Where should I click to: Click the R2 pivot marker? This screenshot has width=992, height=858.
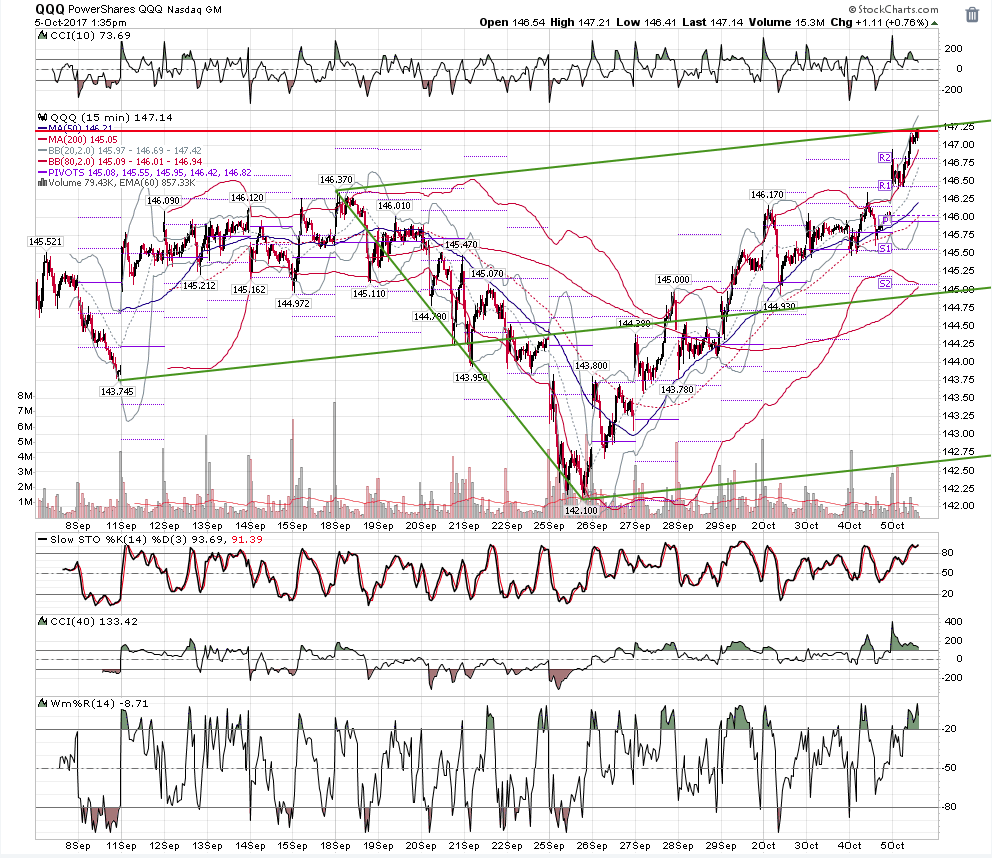[x=884, y=158]
